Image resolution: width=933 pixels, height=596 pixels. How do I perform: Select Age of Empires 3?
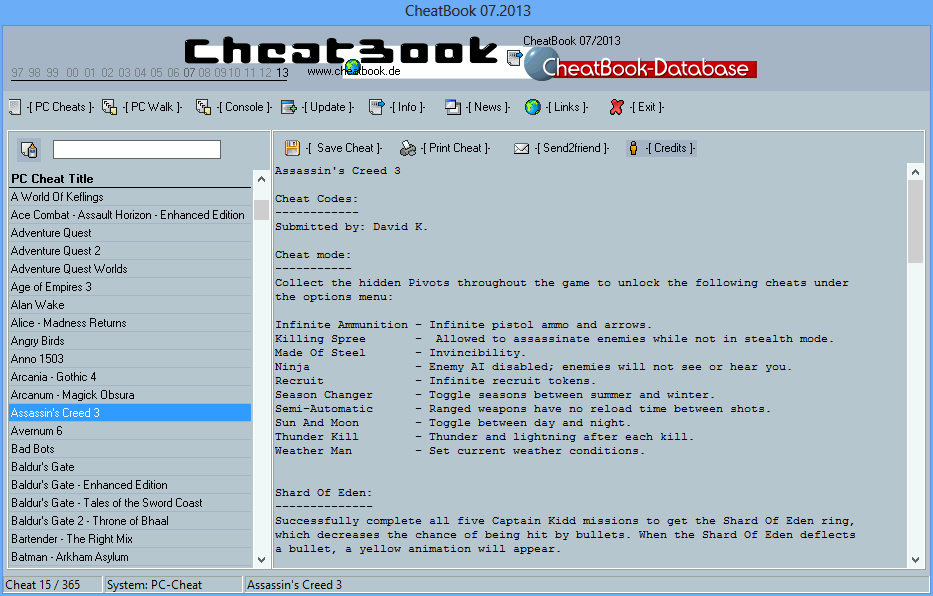[130, 287]
